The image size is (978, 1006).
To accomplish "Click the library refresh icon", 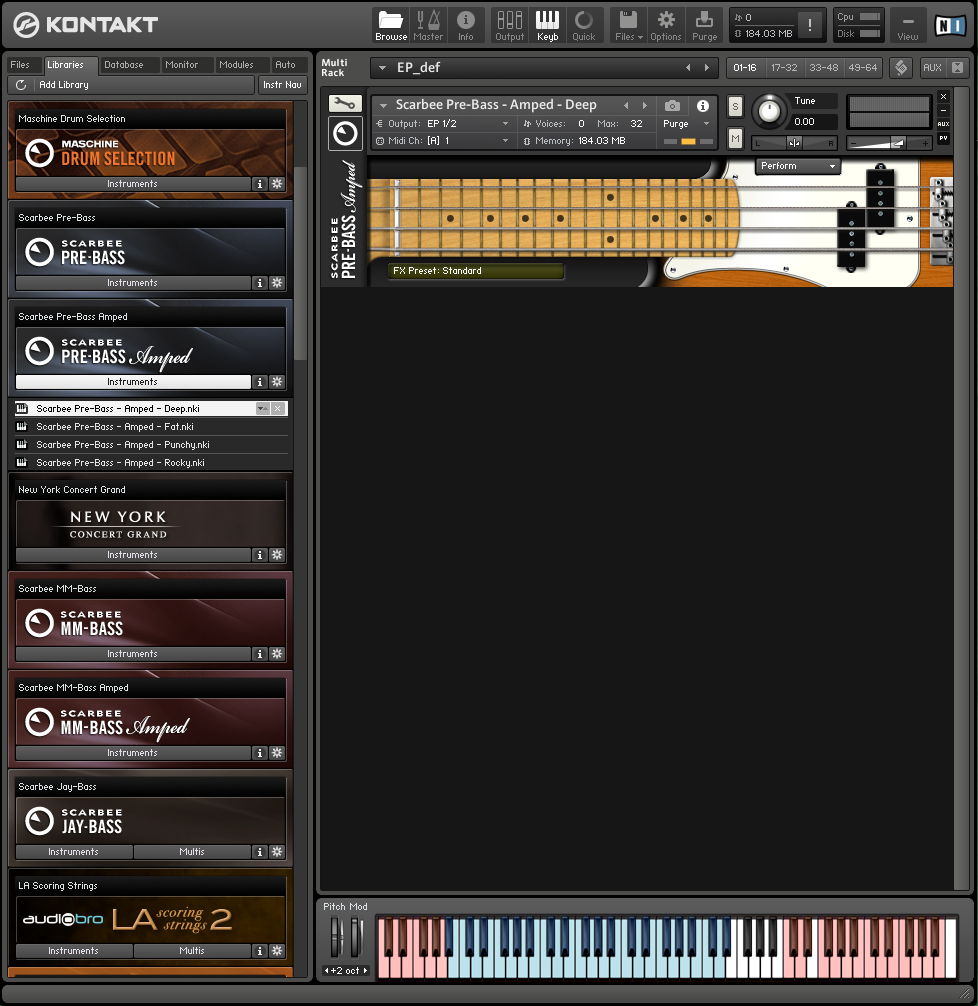I will coord(21,85).
